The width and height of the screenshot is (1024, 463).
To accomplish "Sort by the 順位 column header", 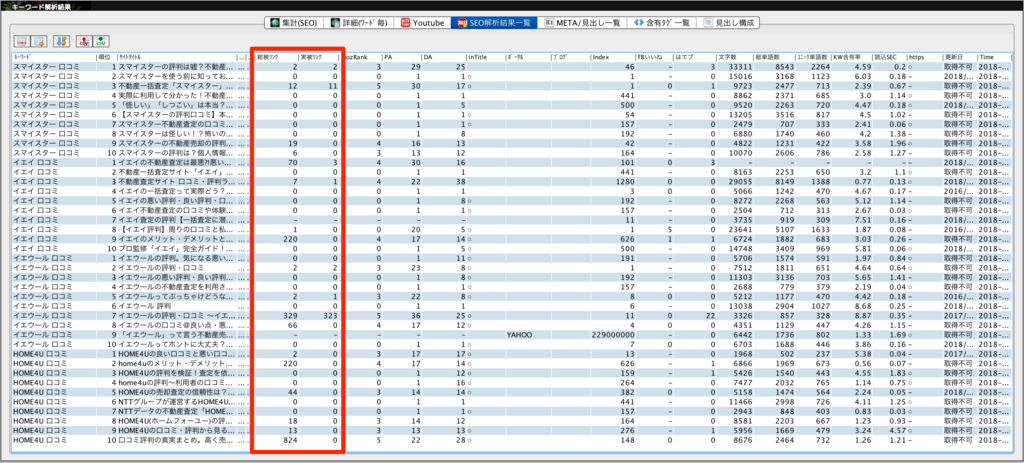I will point(106,57).
